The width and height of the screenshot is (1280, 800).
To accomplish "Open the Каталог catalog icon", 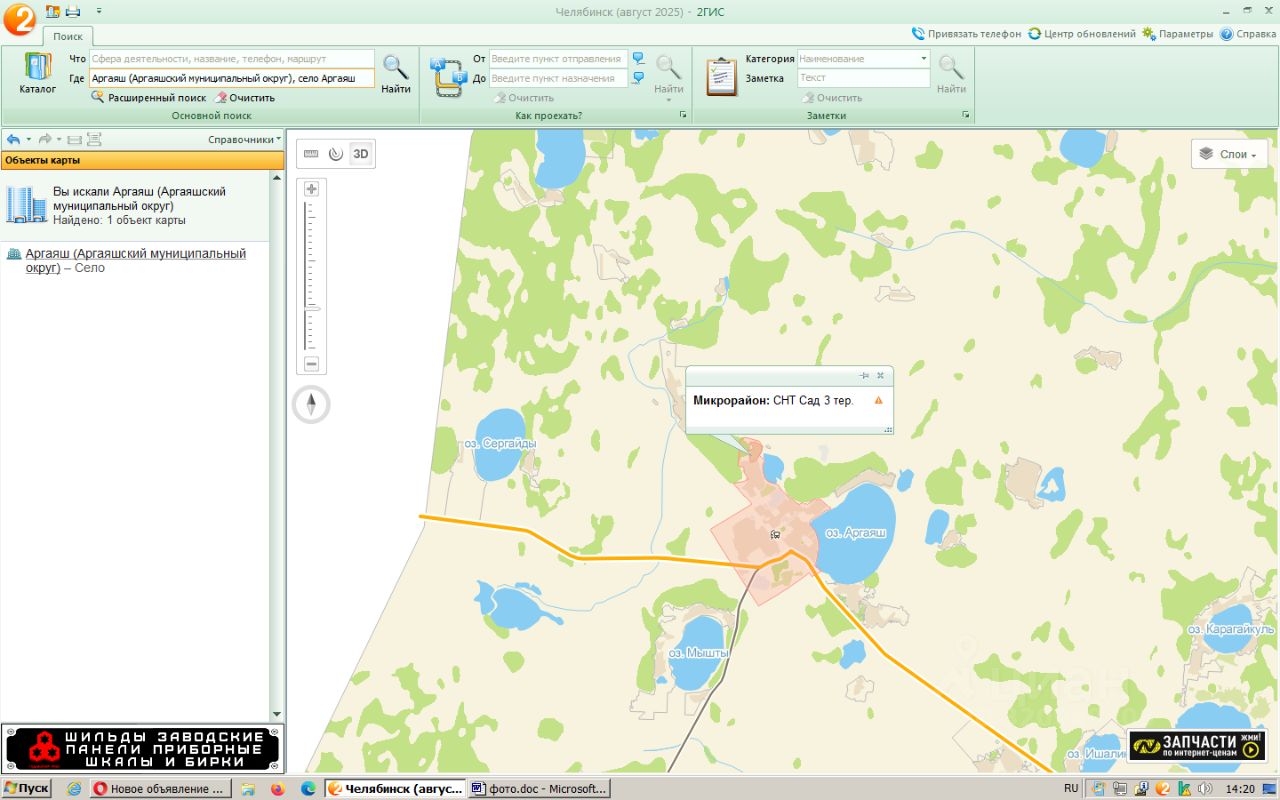I will [x=37, y=72].
